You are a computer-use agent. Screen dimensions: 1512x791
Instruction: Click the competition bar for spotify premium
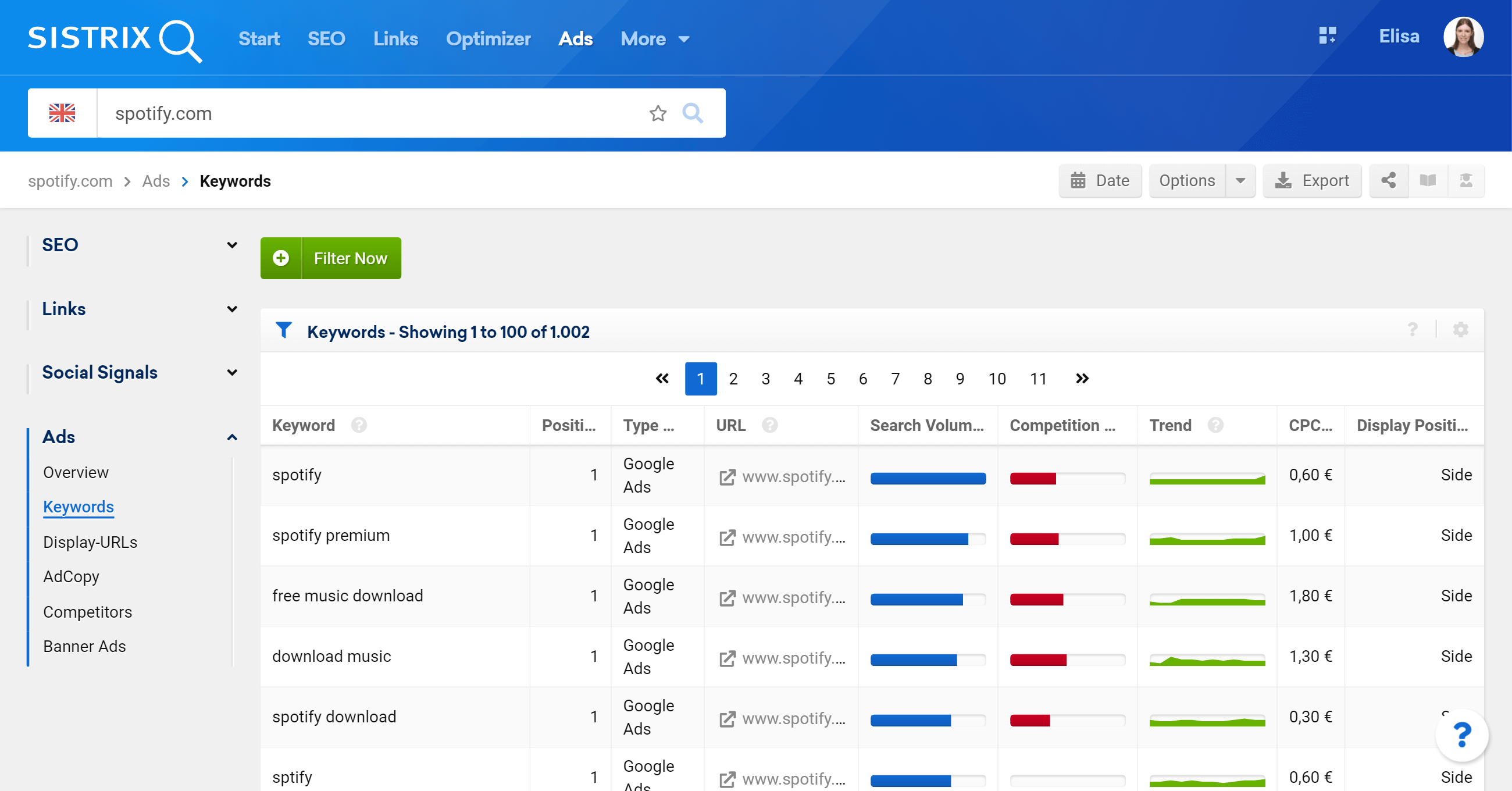click(x=1068, y=539)
